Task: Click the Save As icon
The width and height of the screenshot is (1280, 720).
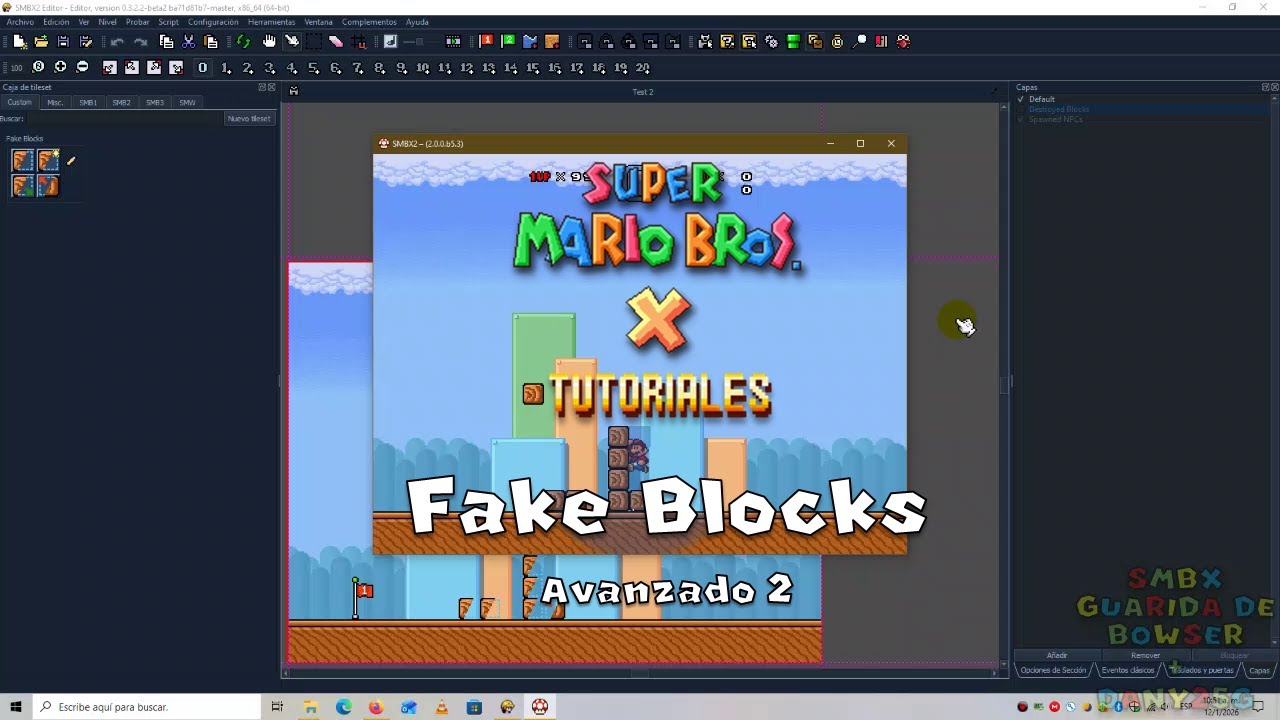Action: pyautogui.click(x=86, y=42)
